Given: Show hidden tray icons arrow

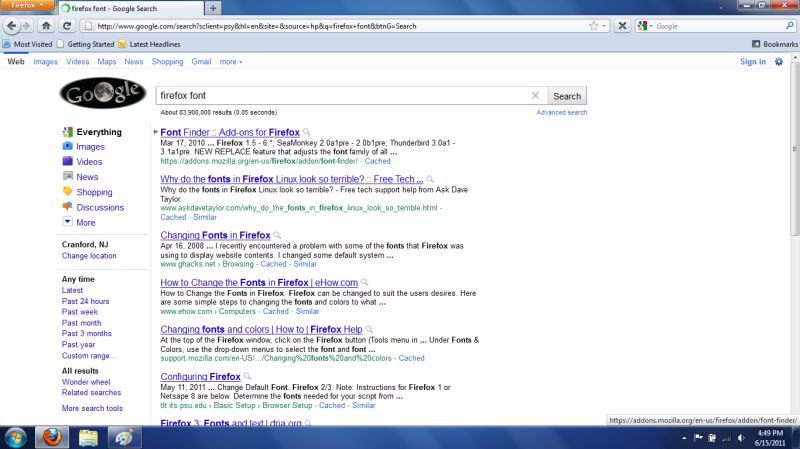Looking at the screenshot, I should (684, 438).
